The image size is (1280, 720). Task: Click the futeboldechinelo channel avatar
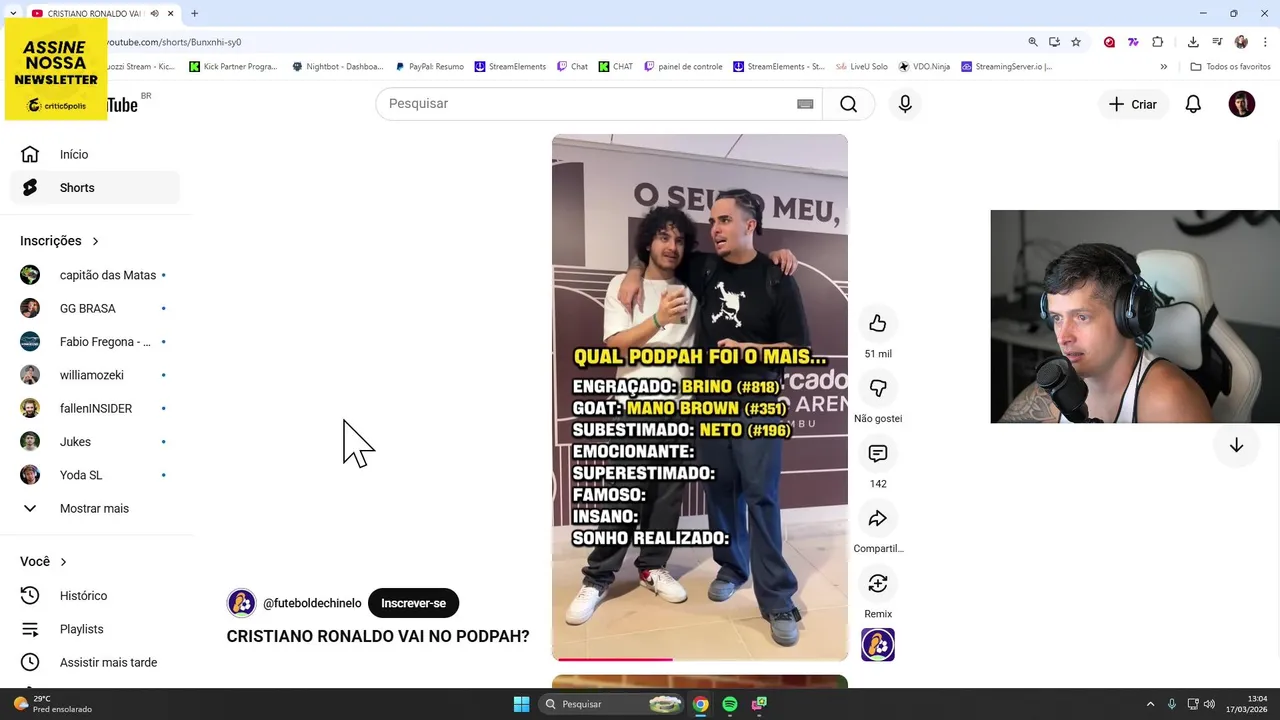pyautogui.click(x=241, y=603)
